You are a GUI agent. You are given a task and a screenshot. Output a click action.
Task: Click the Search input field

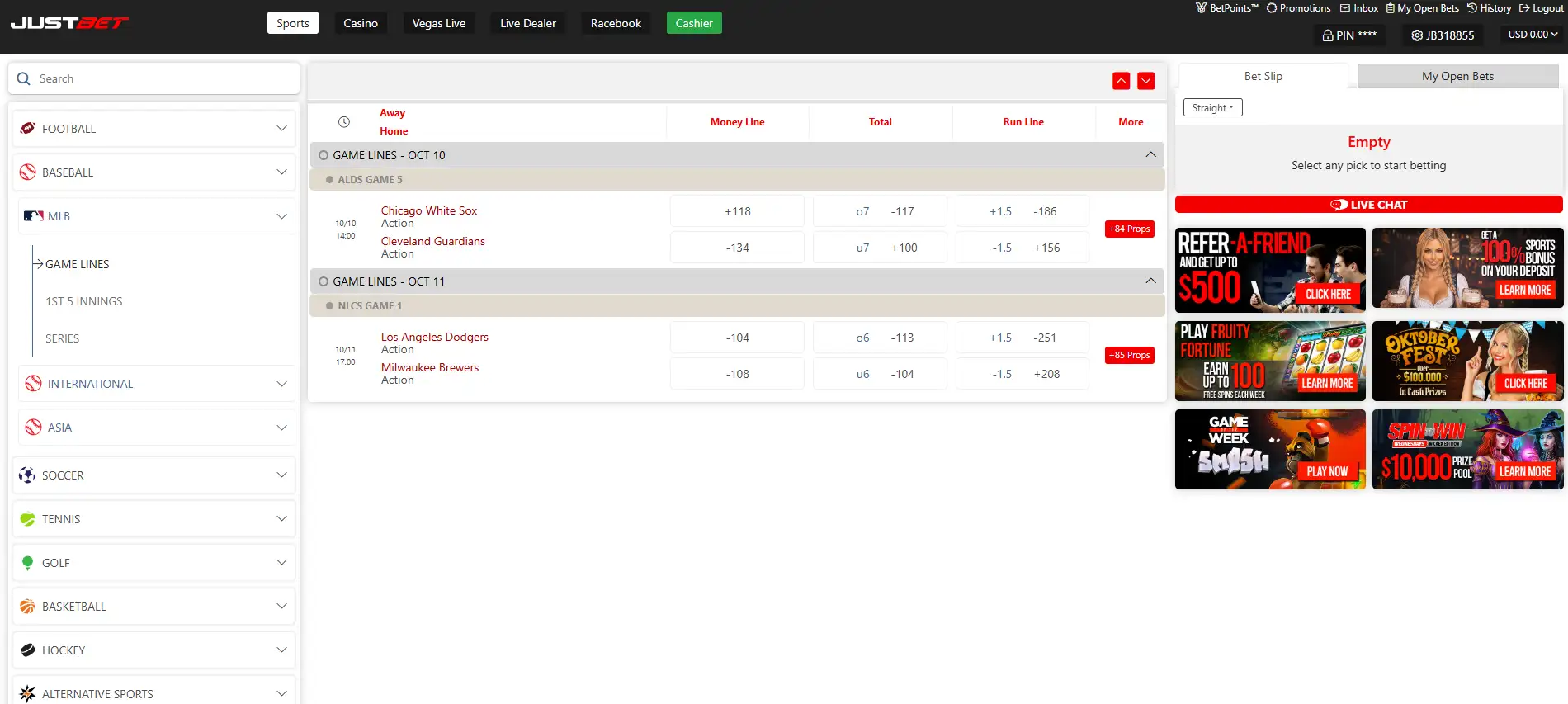click(153, 78)
